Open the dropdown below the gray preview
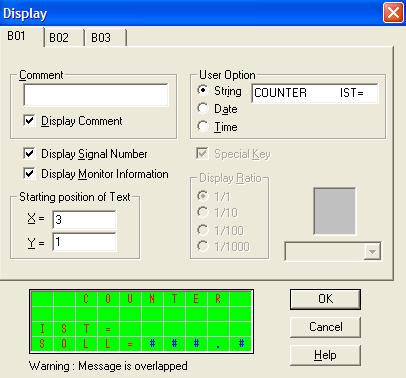Screen dimensions: 406x378 tap(372, 252)
